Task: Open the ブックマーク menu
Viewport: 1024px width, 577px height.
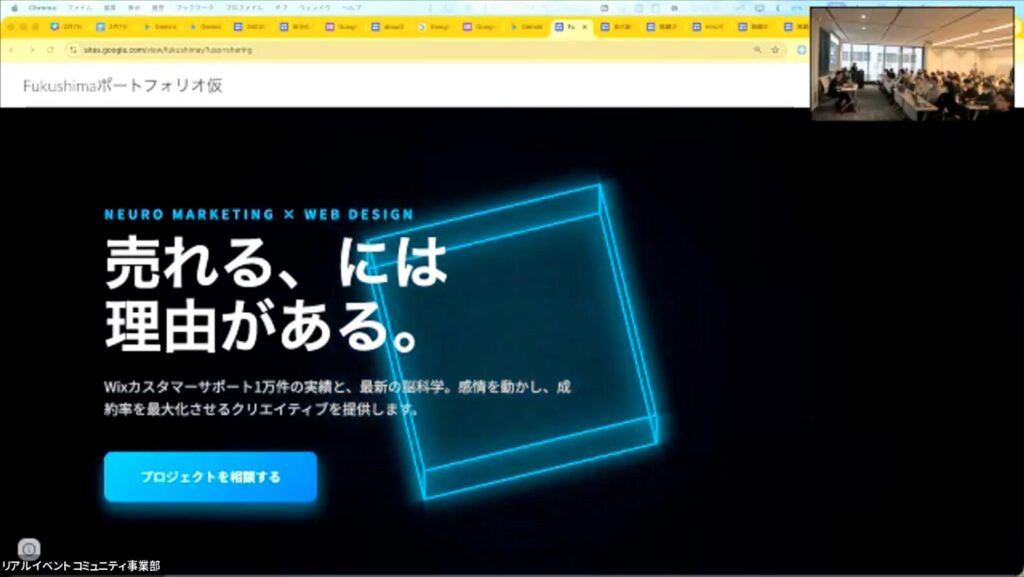Action: (195, 8)
